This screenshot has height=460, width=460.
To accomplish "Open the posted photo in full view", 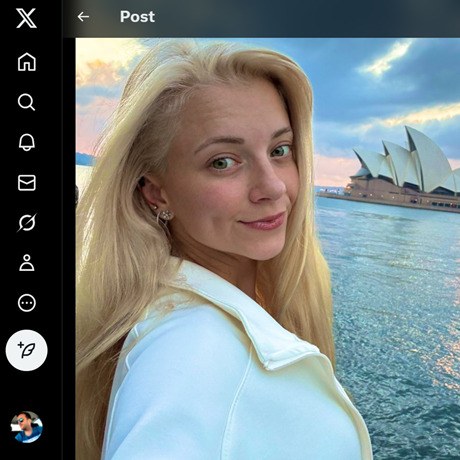I will 268,249.
